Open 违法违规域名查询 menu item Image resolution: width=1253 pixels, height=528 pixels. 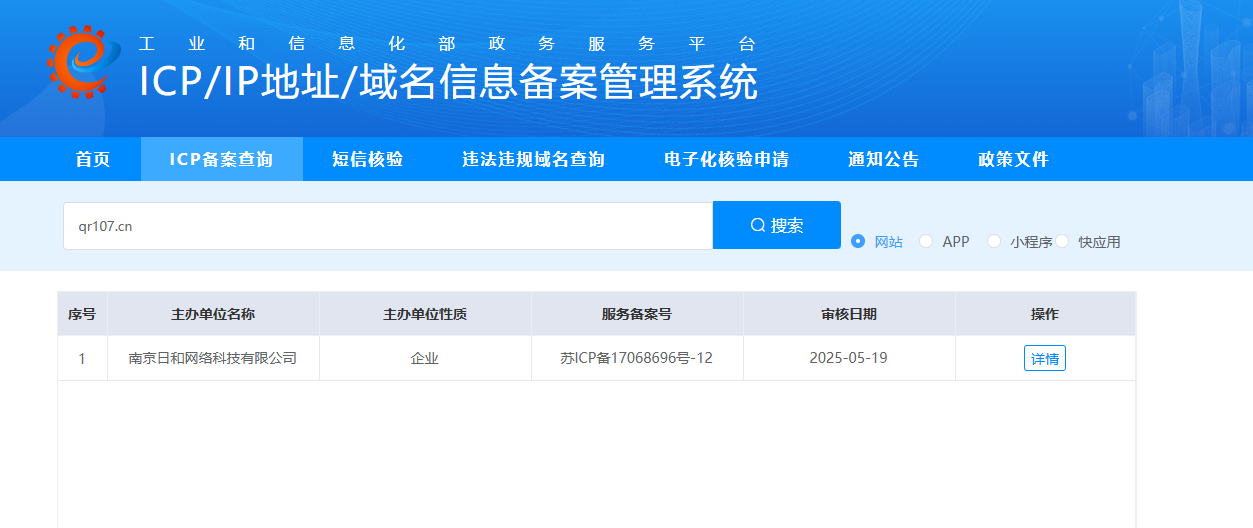click(533, 159)
